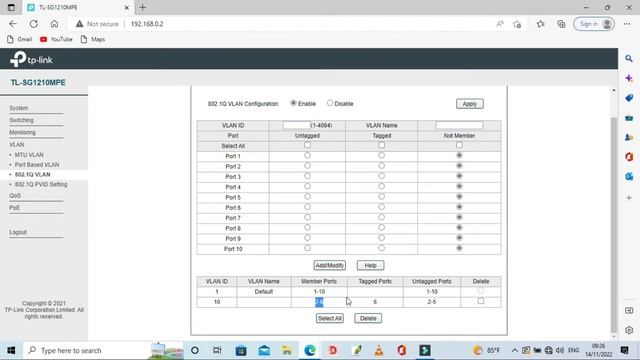This screenshot has height=360, width=640.
Task: Open Edge sidebar Office icon
Action: click(x=629, y=157)
